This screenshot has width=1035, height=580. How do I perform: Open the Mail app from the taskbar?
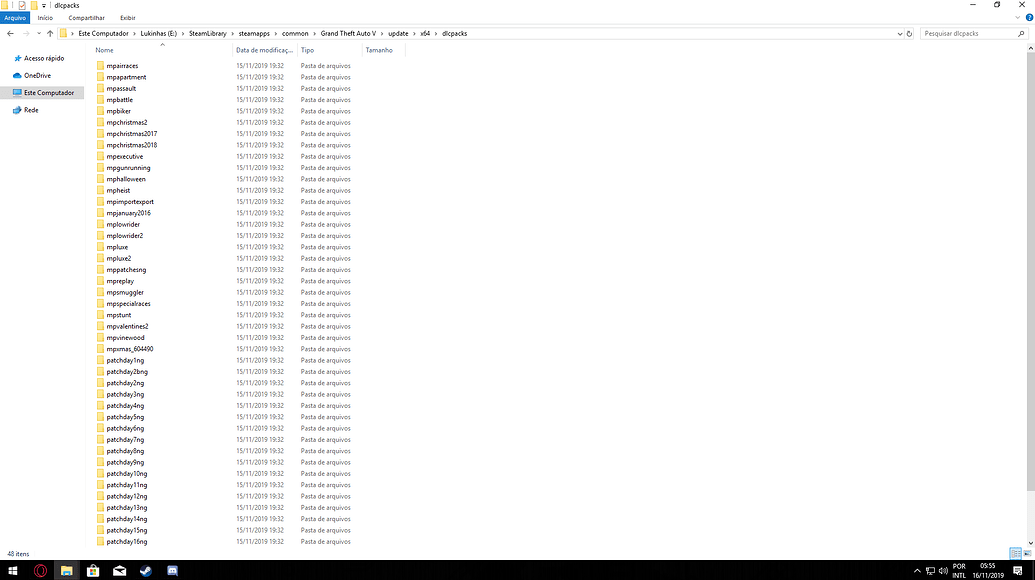point(120,570)
